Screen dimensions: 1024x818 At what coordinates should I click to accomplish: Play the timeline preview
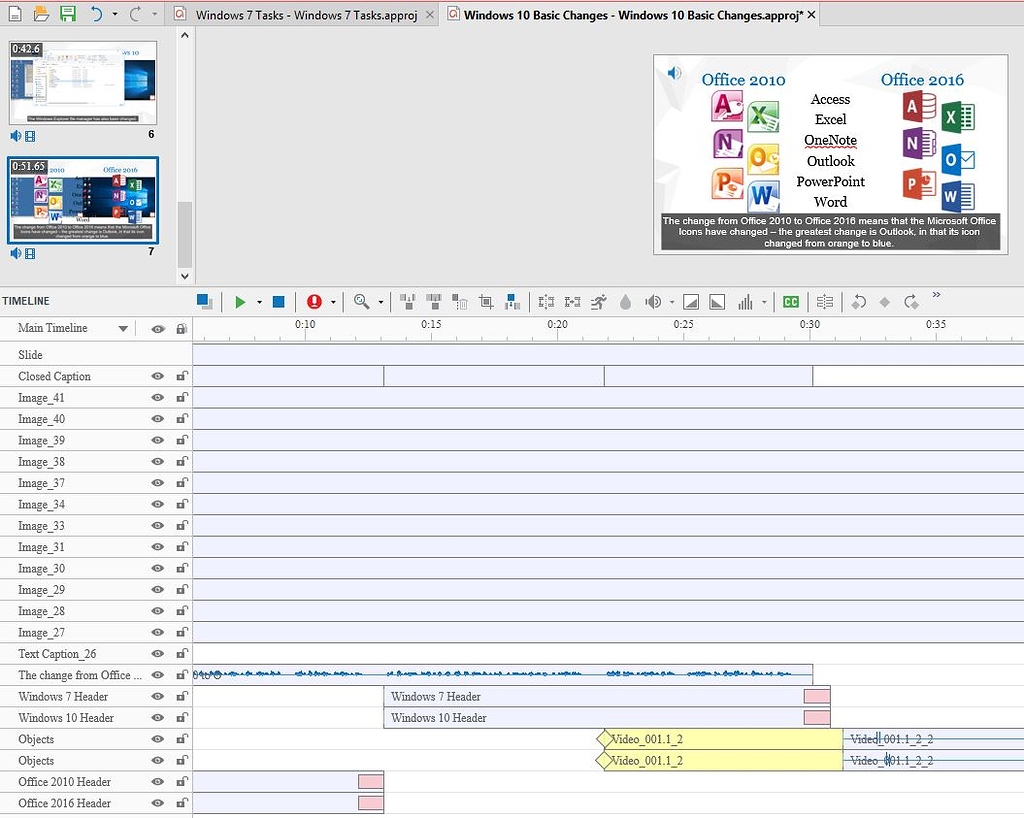point(240,301)
